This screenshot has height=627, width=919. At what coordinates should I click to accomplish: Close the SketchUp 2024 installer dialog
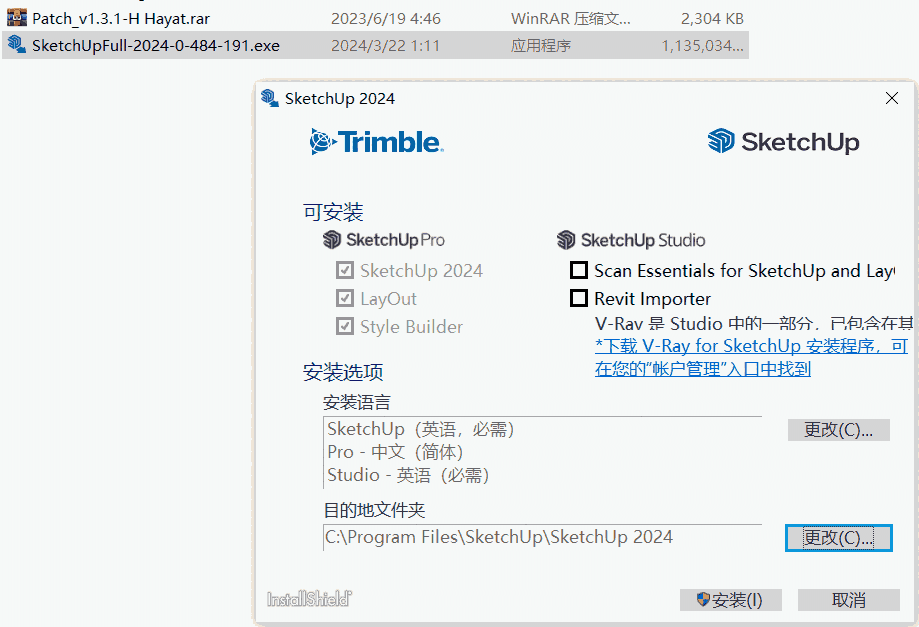click(x=892, y=98)
